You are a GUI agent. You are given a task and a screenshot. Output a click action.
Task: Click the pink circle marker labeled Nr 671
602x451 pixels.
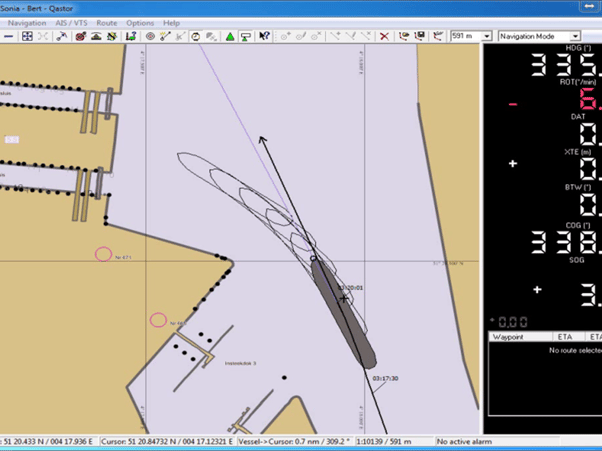[x=103, y=255]
